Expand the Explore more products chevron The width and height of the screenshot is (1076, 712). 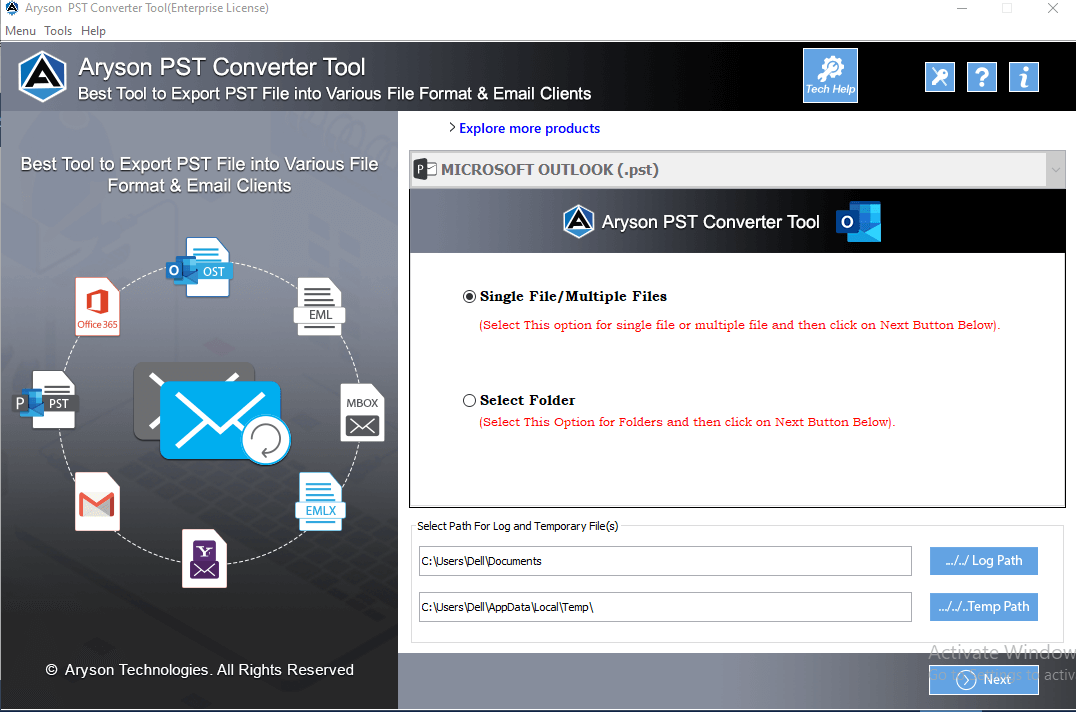point(452,128)
